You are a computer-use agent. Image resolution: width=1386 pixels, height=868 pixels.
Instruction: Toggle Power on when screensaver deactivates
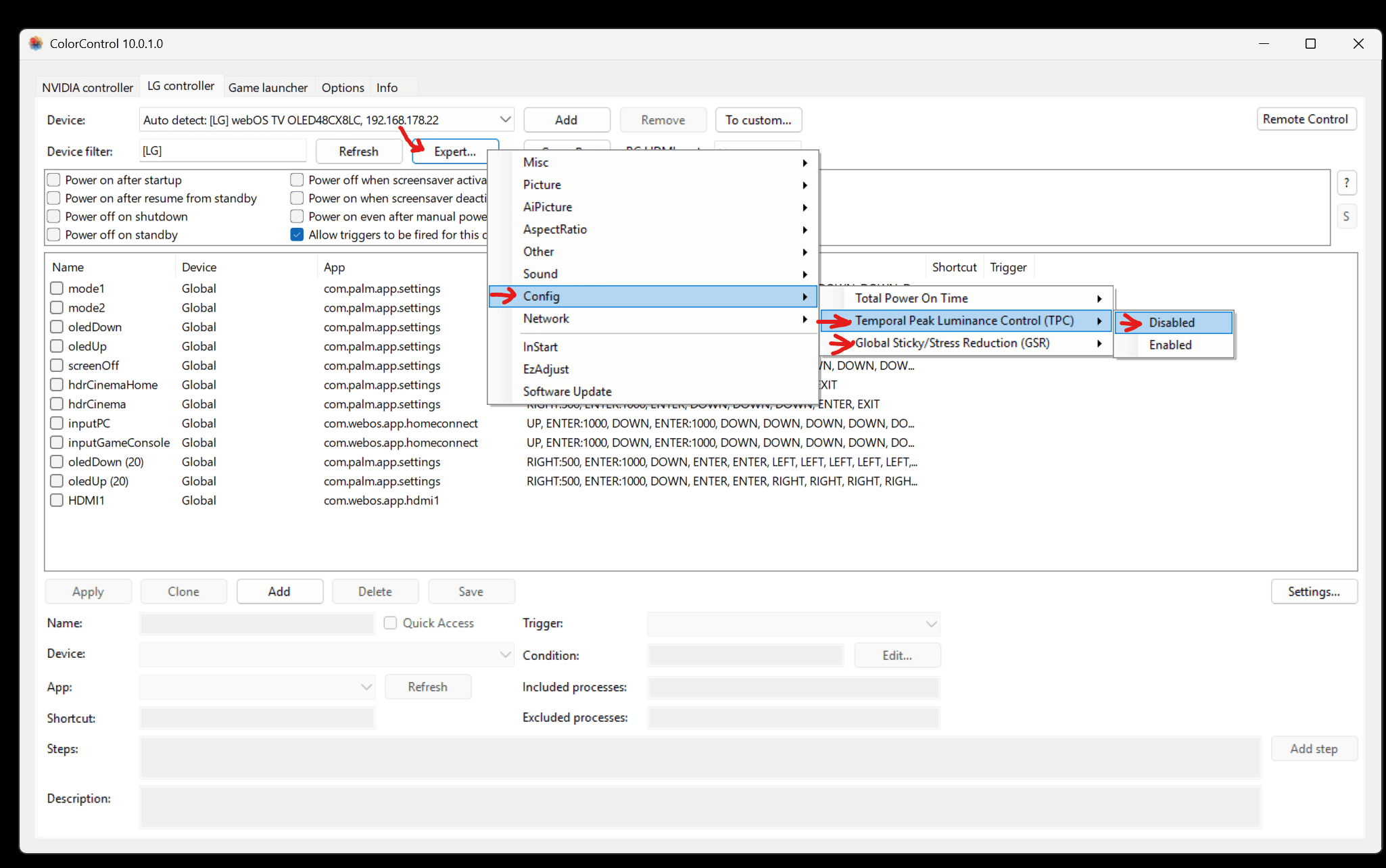297,198
